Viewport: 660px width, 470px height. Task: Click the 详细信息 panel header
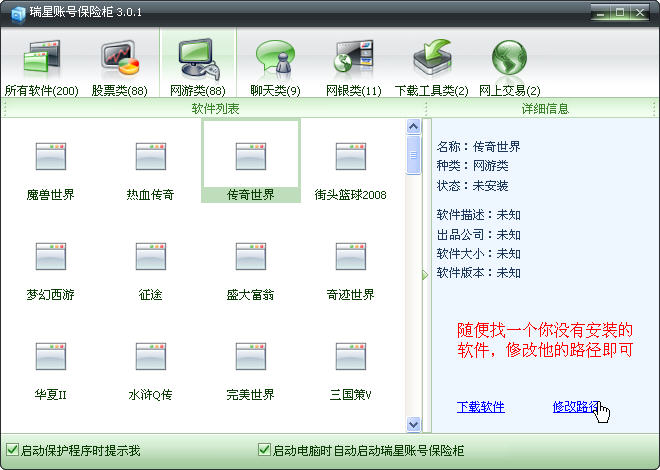(545, 109)
